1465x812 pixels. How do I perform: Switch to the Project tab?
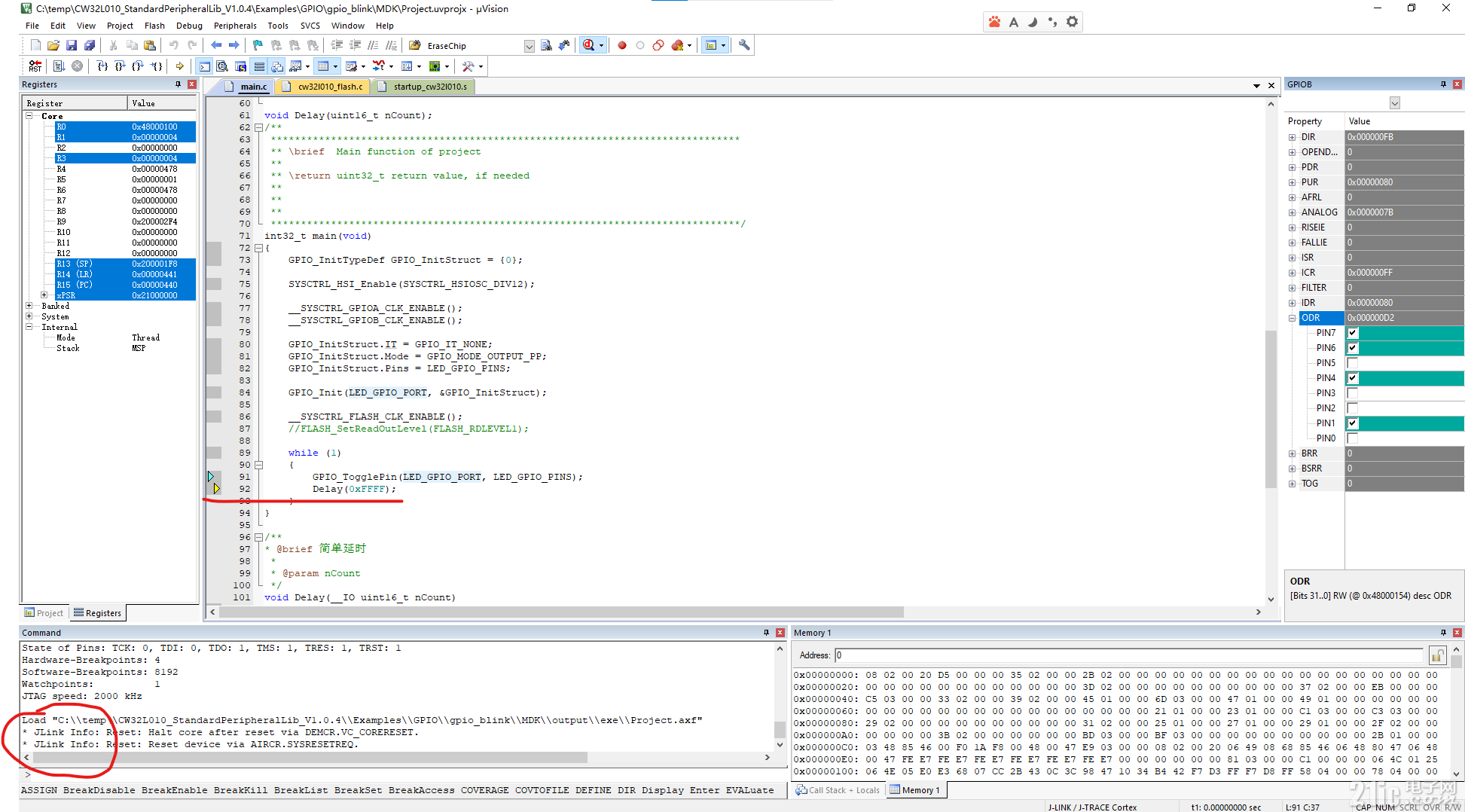coord(44,613)
